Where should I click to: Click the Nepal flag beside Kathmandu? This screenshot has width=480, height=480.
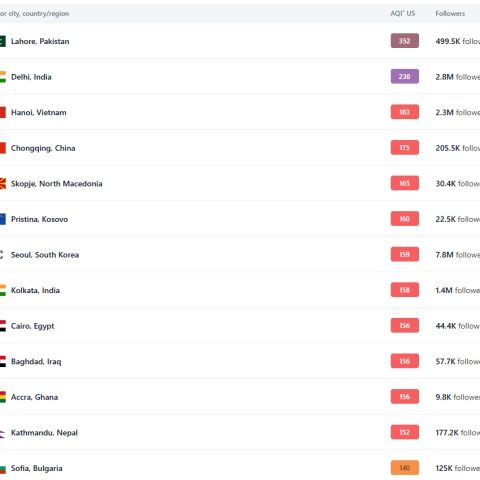[3, 433]
